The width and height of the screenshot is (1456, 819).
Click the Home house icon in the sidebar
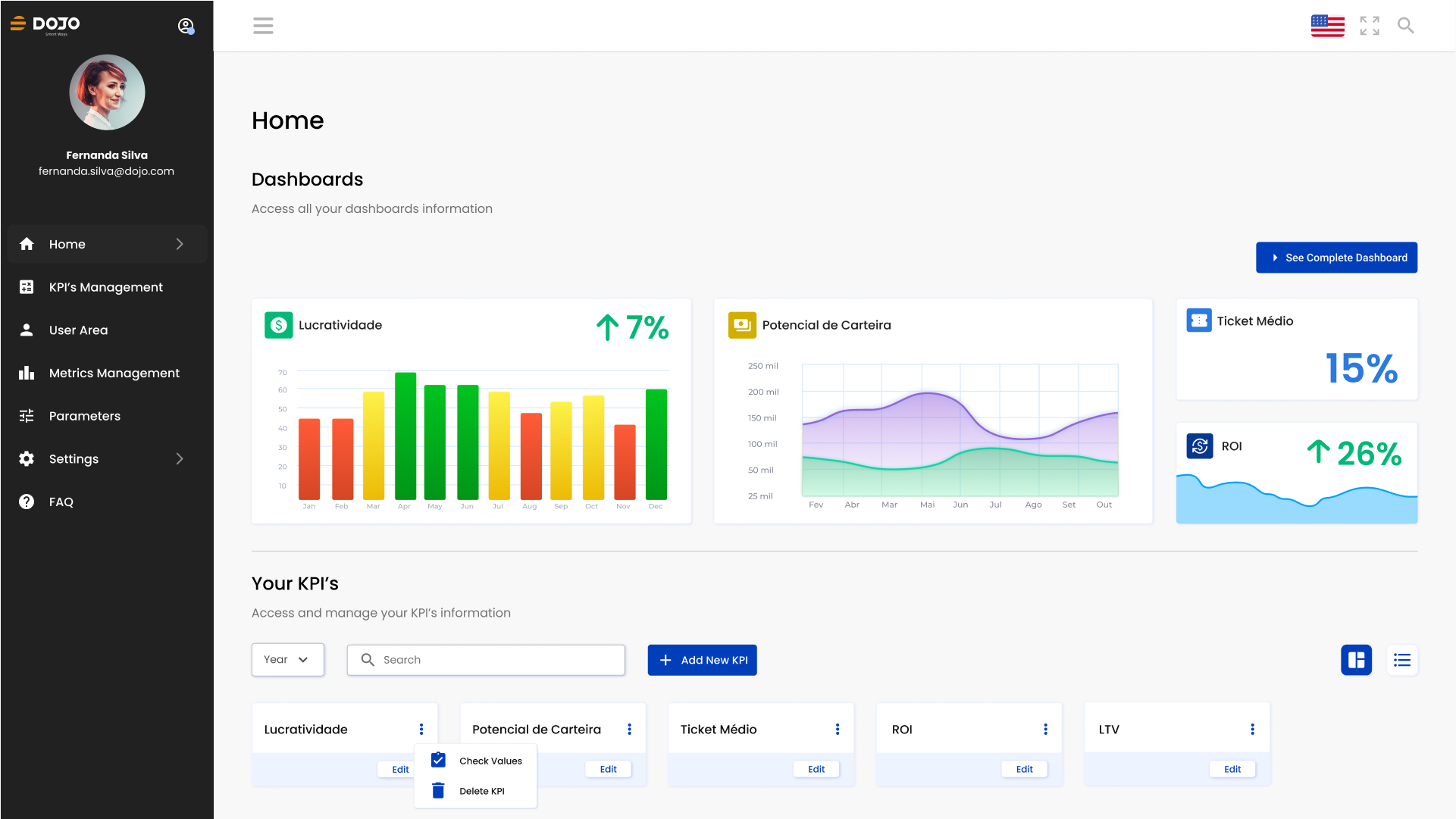(x=27, y=244)
